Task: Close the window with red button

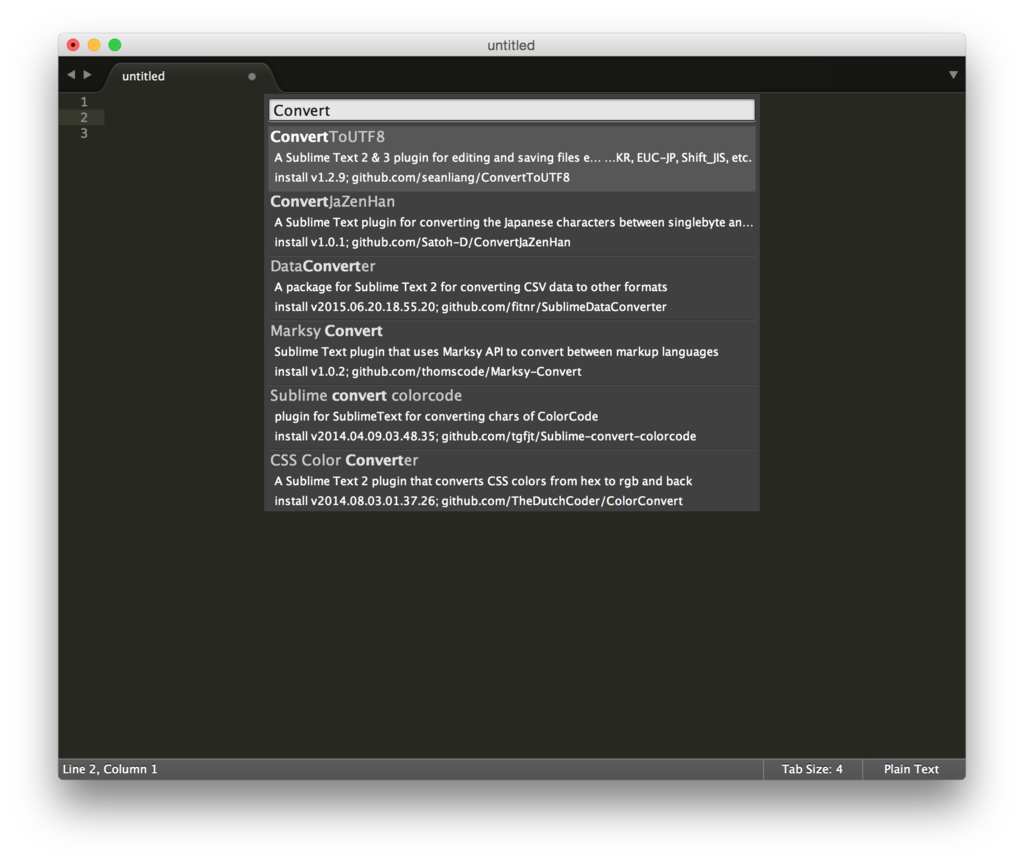Action: pyautogui.click(x=73, y=44)
